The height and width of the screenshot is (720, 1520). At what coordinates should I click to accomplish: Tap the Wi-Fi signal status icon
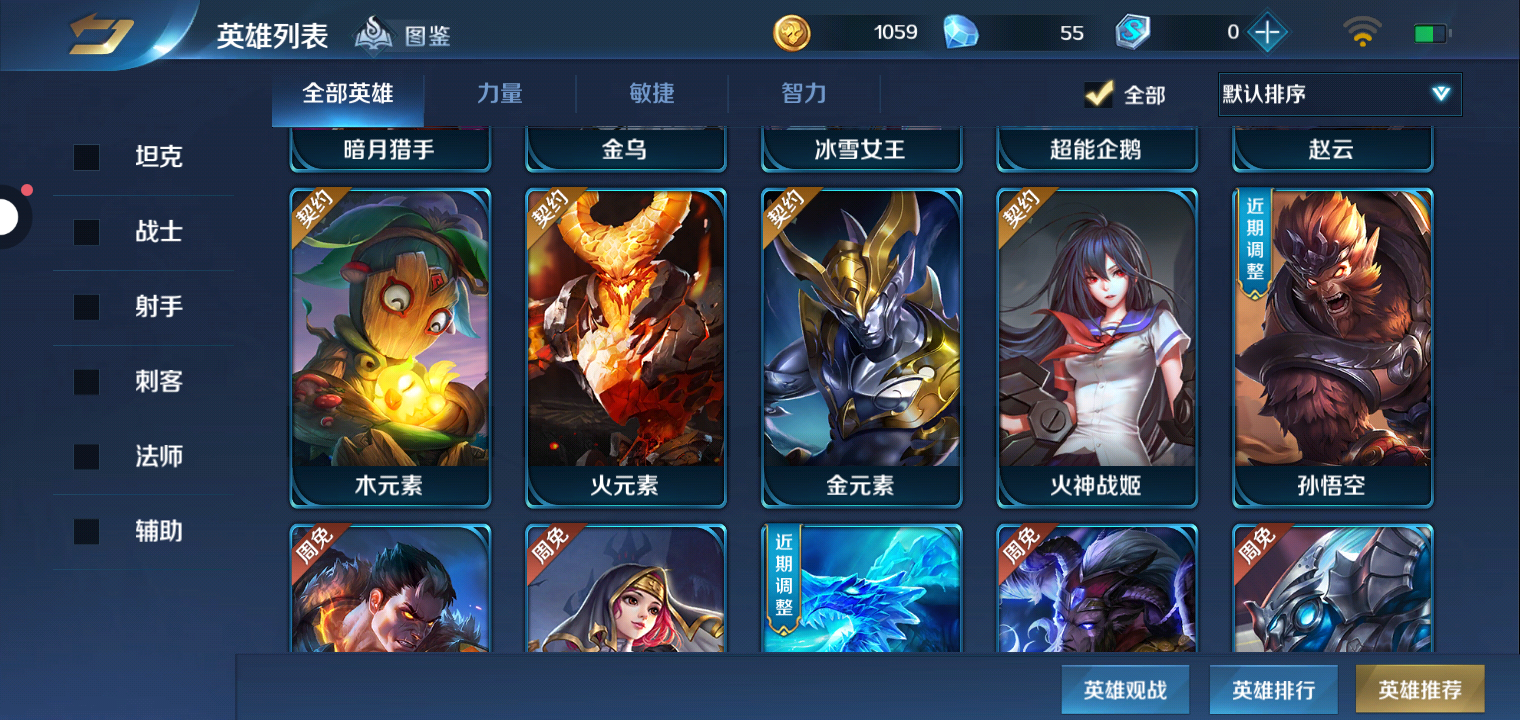(x=1362, y=33)
